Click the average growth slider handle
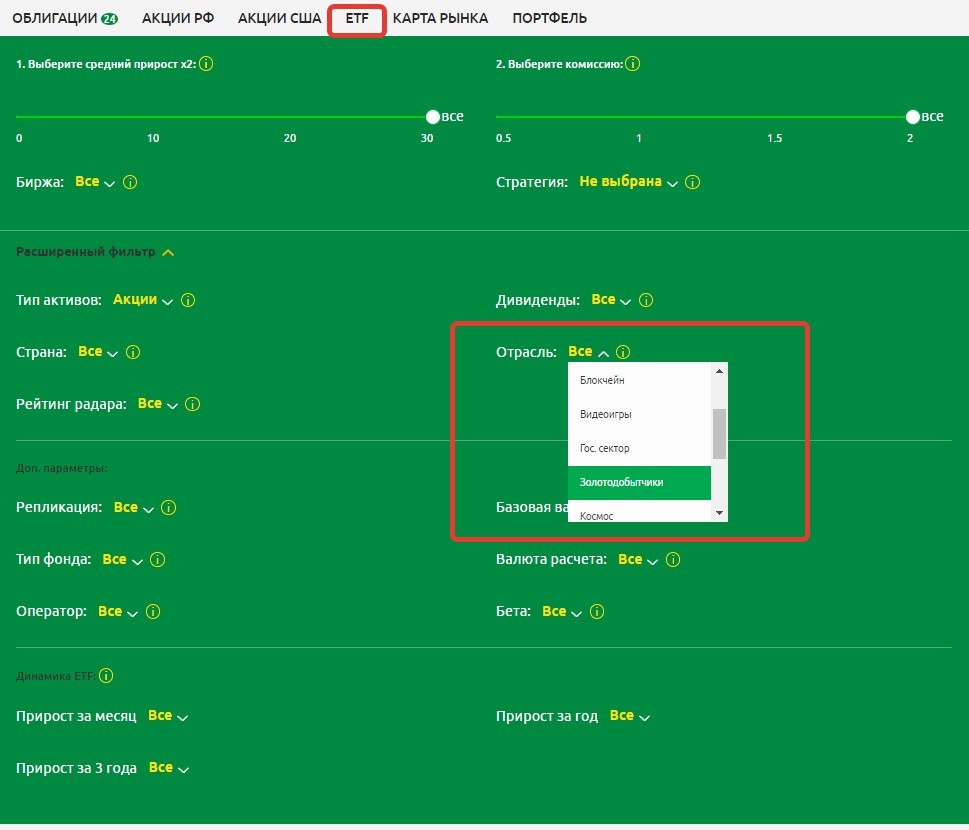The image size is (969, 830). coord(432,117)
